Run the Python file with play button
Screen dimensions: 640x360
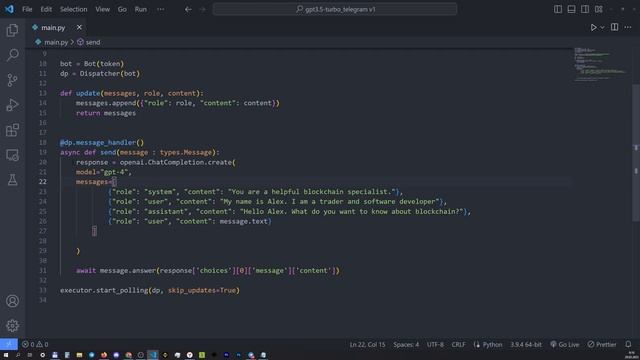click(593, 27)
